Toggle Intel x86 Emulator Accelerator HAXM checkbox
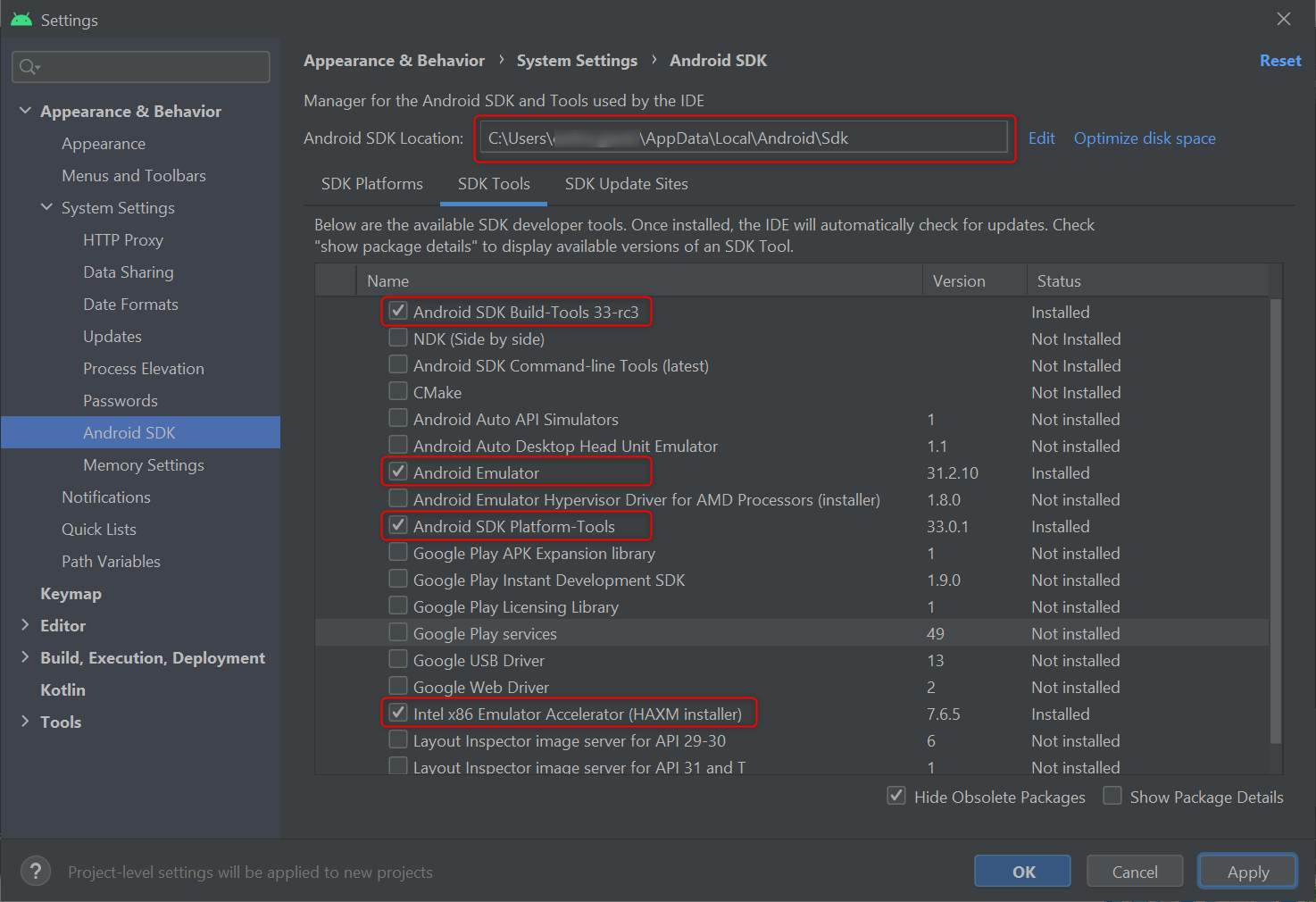Screen dimensions: 1316x902 (398, 714)
